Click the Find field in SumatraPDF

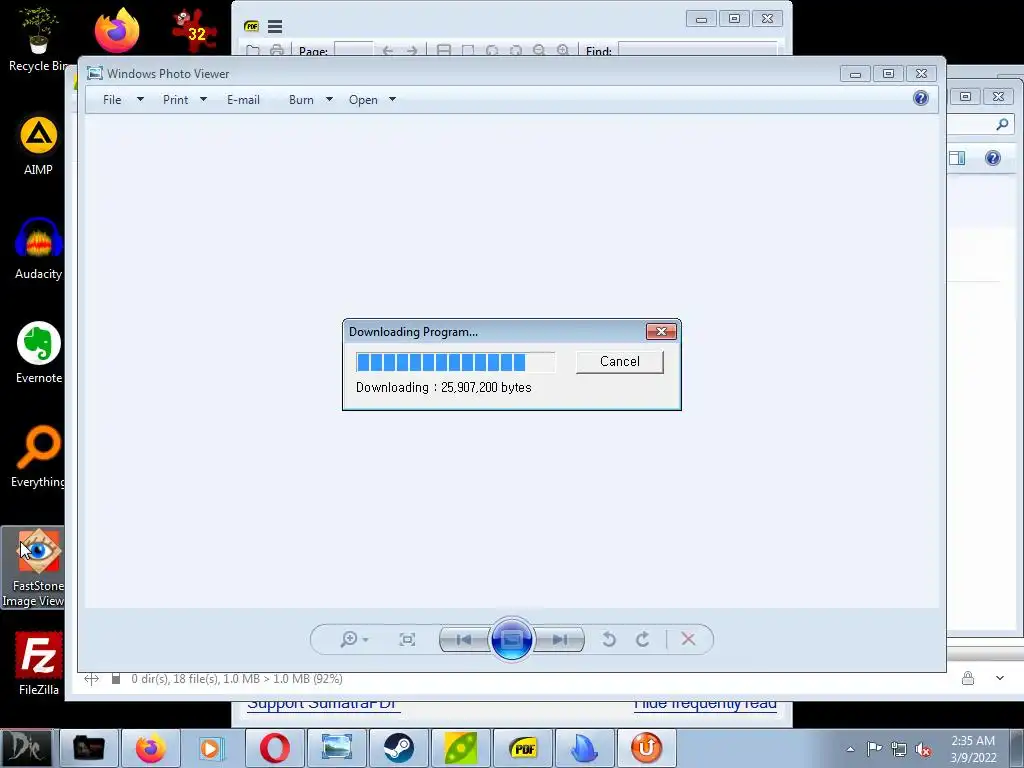coord(697,50)
